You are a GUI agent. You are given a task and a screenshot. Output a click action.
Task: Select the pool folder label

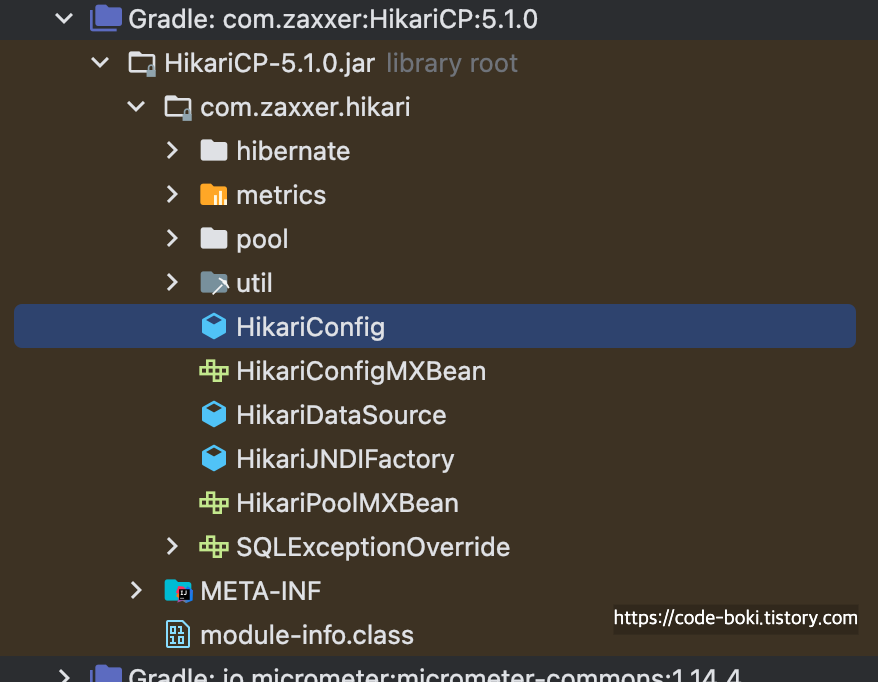(x=262, y=239)
